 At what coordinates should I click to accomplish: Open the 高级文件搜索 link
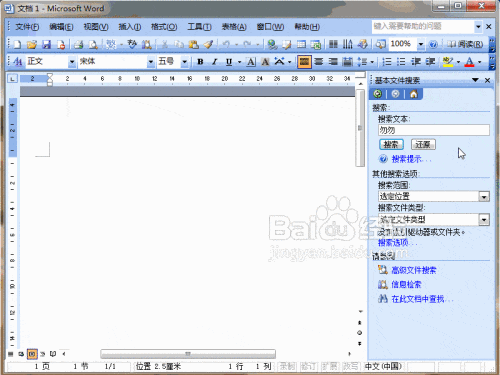(414, 270)
